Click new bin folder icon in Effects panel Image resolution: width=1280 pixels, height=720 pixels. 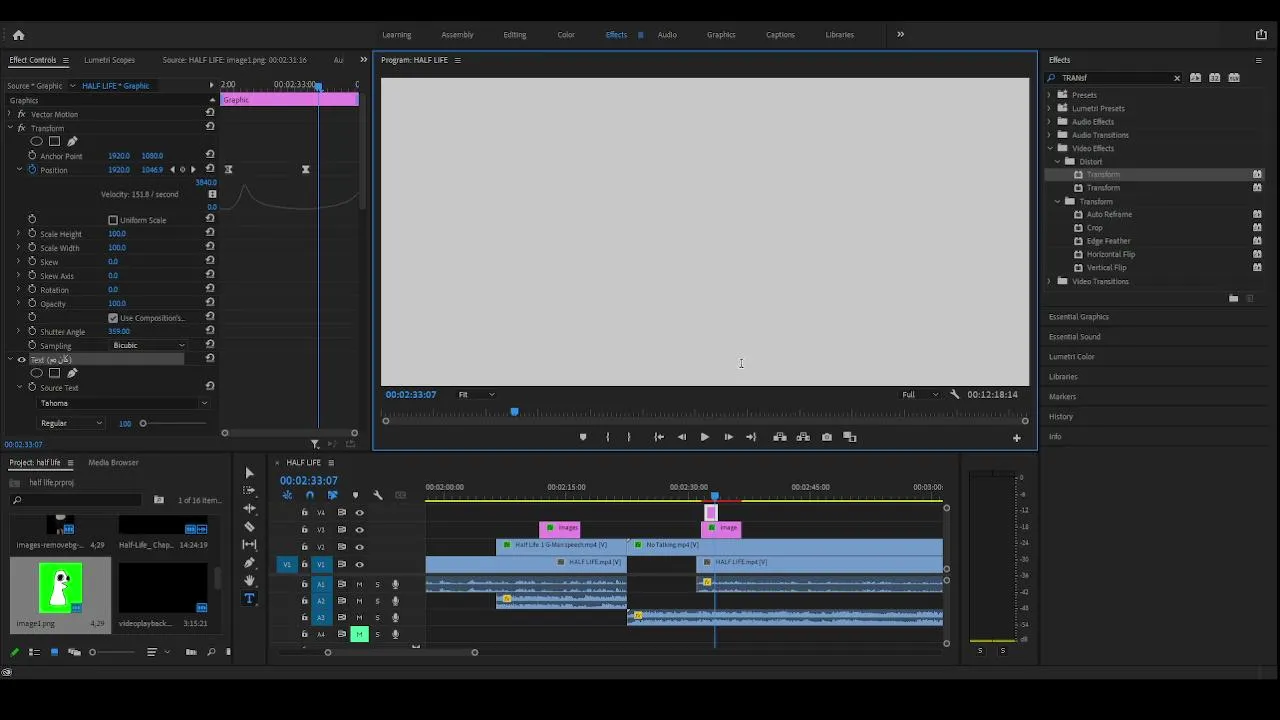tap(1233, 298)
